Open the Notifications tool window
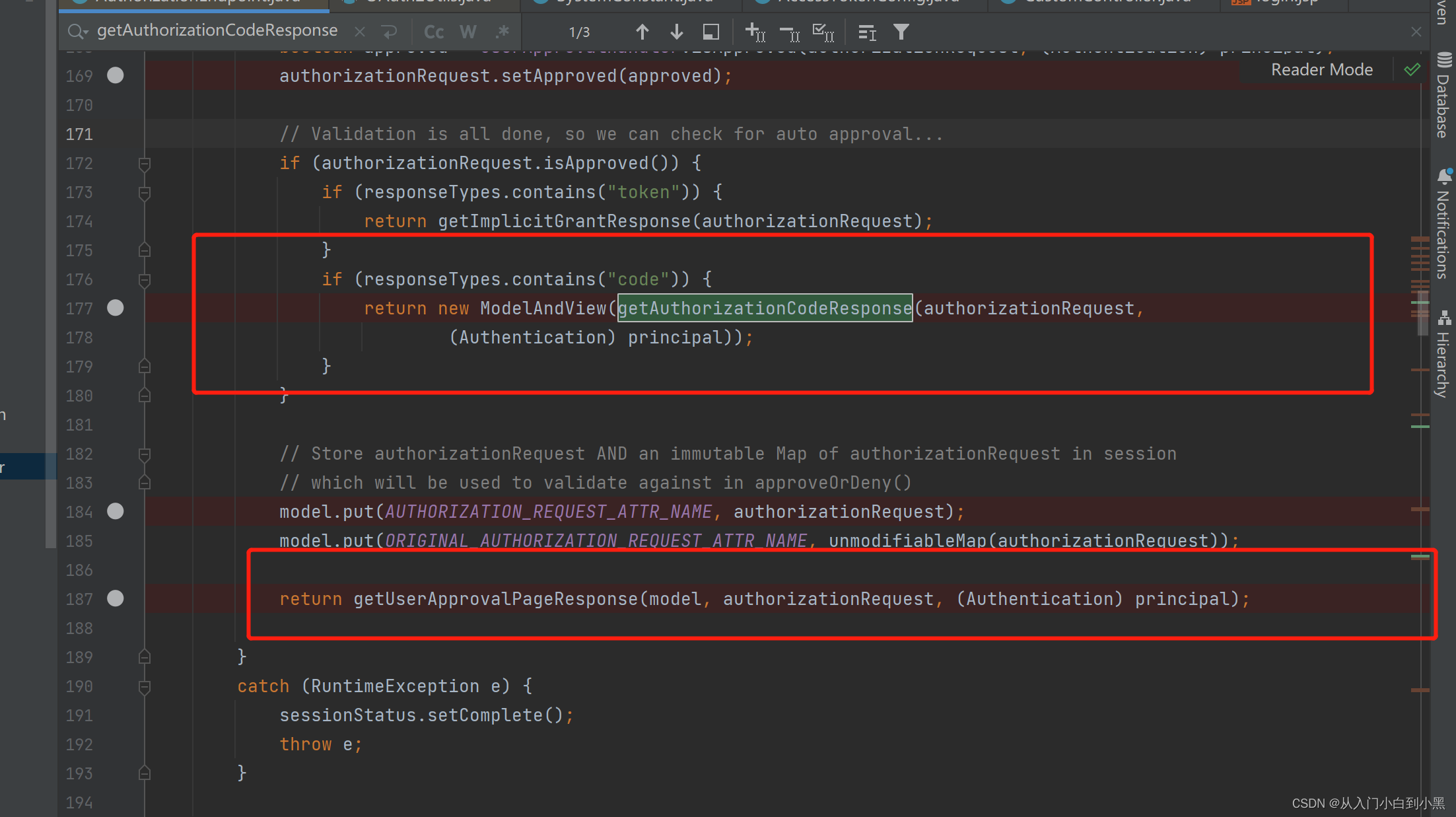The image size is (1456, 817). tap(1443, 225)
